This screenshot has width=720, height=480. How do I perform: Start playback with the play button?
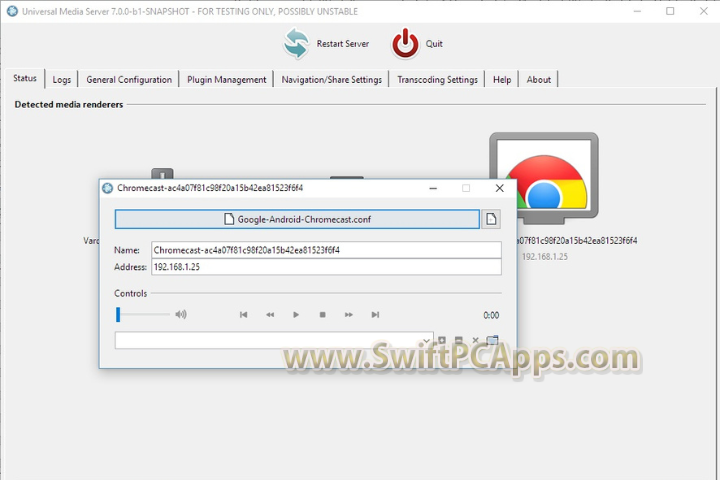click(x=296, y=315)
